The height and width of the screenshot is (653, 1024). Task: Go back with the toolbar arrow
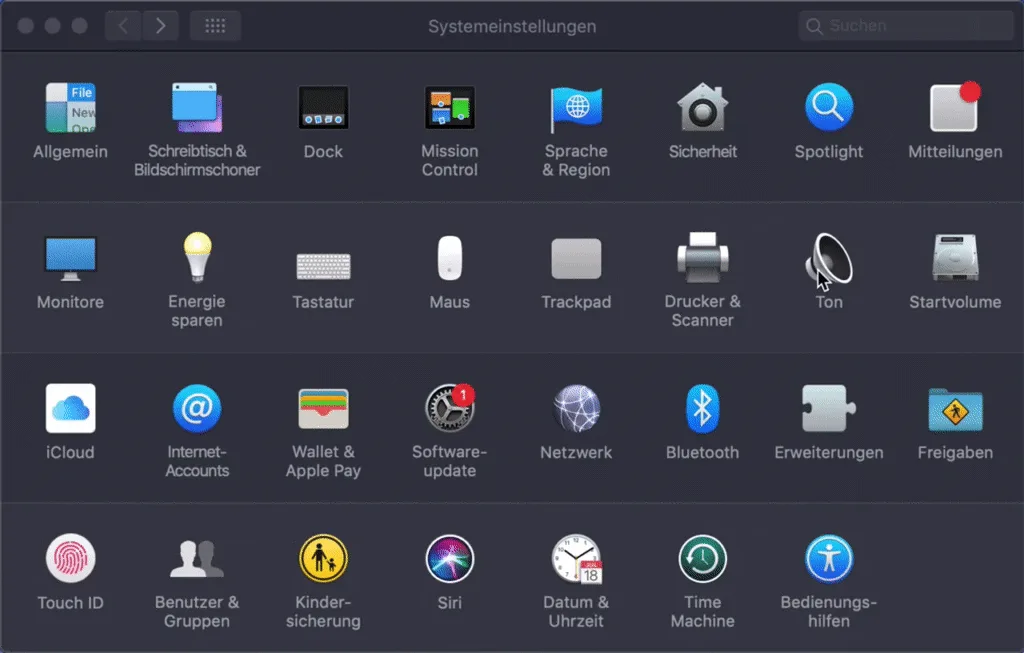coord(123,26)
